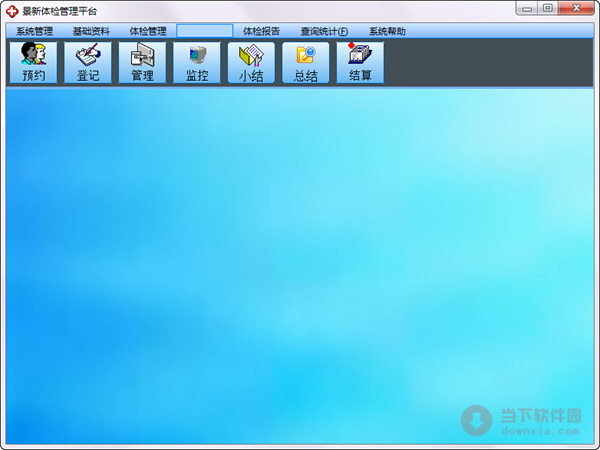Open the 查询统计(F) menu
Screen dimensions: 600x450
[x=324, y=31]
